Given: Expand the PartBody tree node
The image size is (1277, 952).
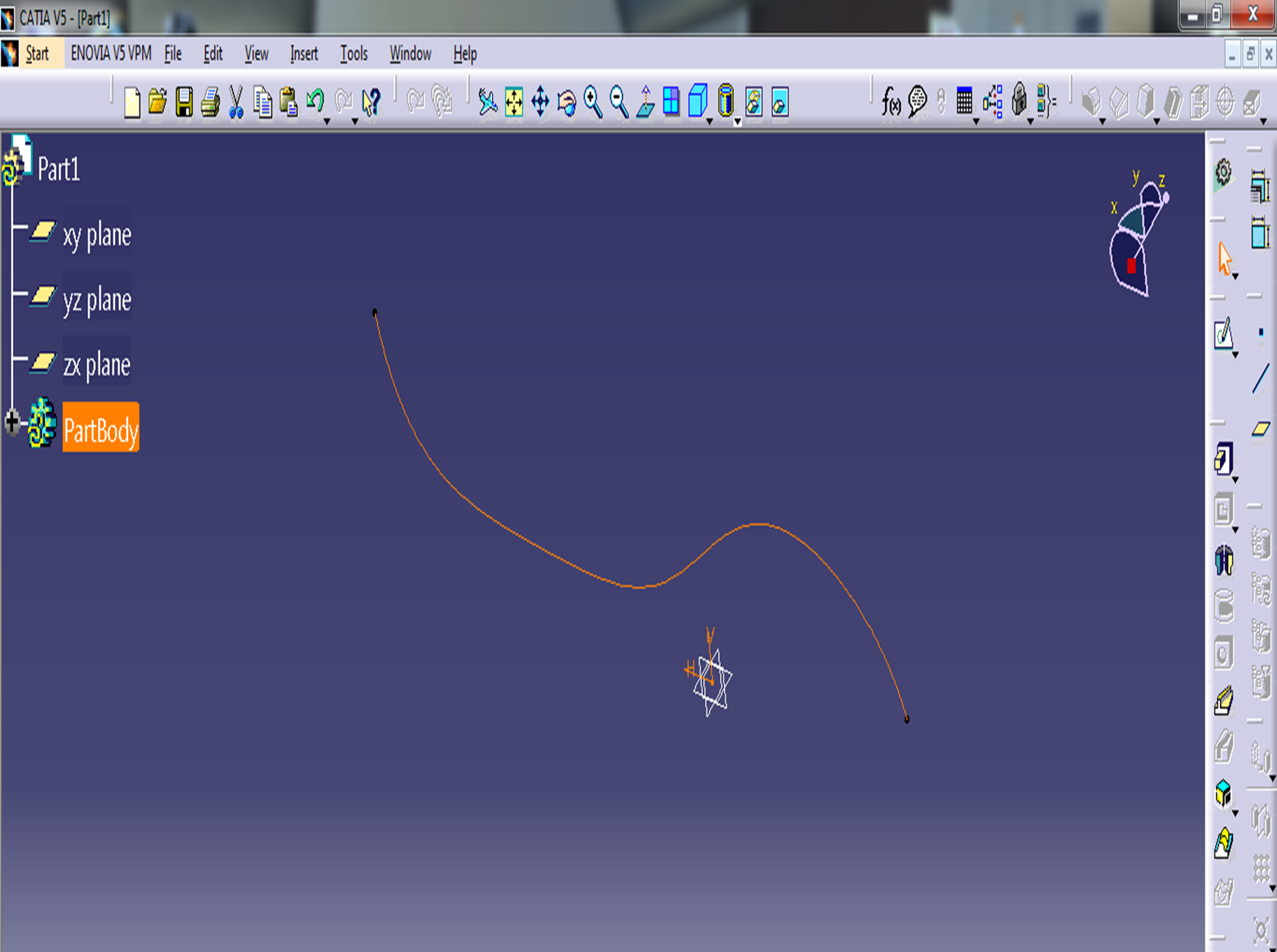Looking at the screenshot, I should (x=12, y=423).
